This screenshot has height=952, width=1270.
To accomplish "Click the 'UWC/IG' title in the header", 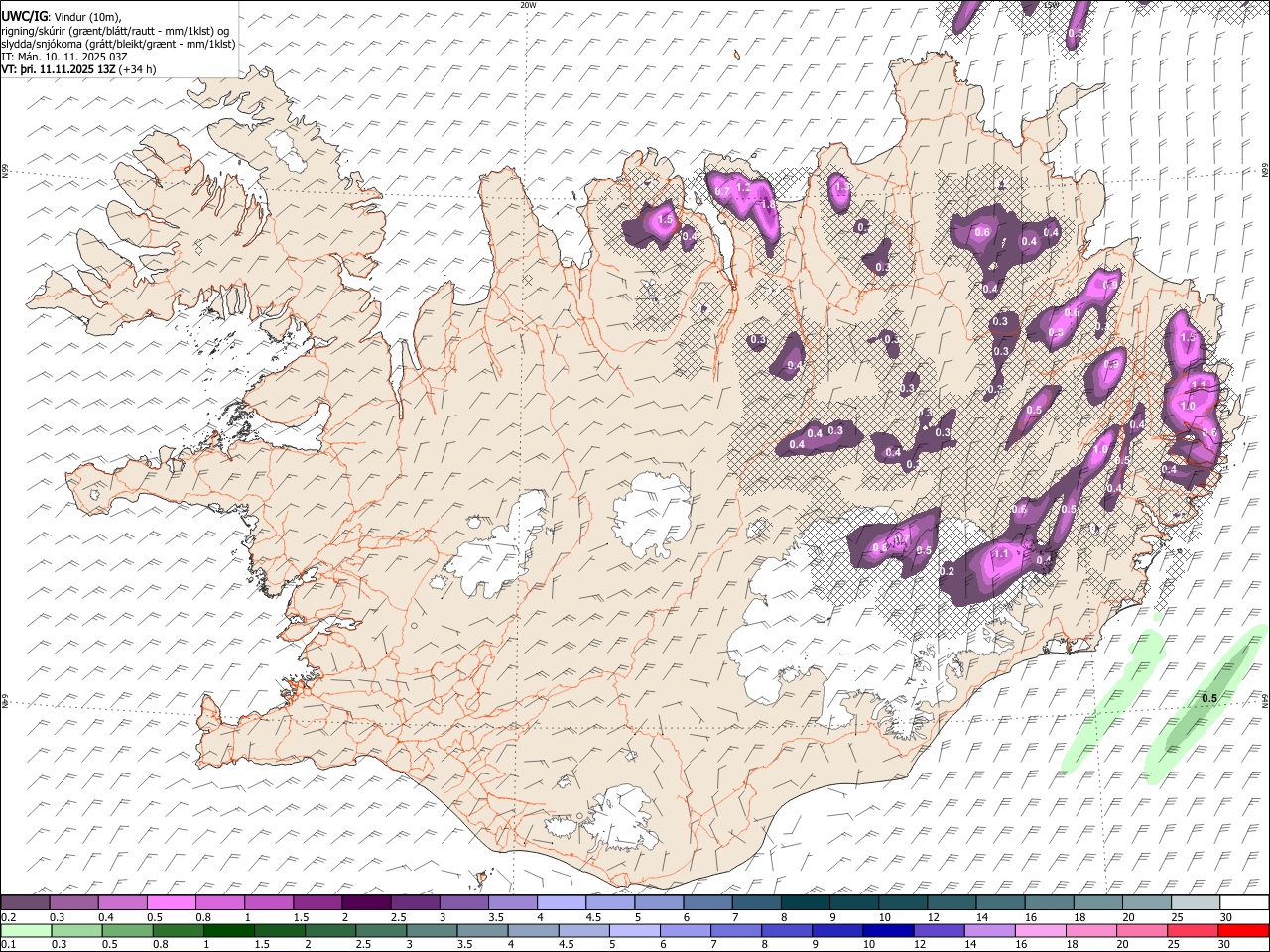I will 23,16.
